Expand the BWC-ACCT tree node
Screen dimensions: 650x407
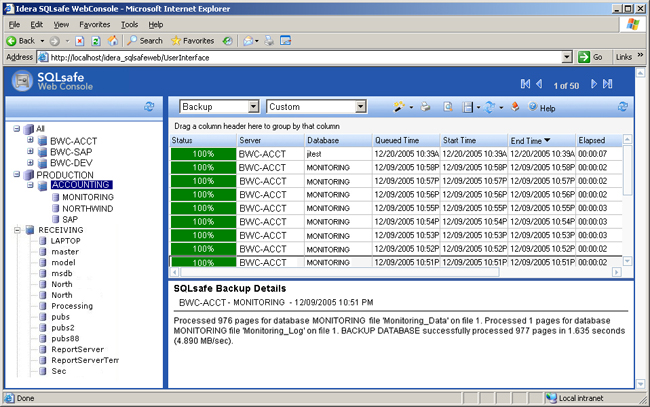[x=30, y=140]
